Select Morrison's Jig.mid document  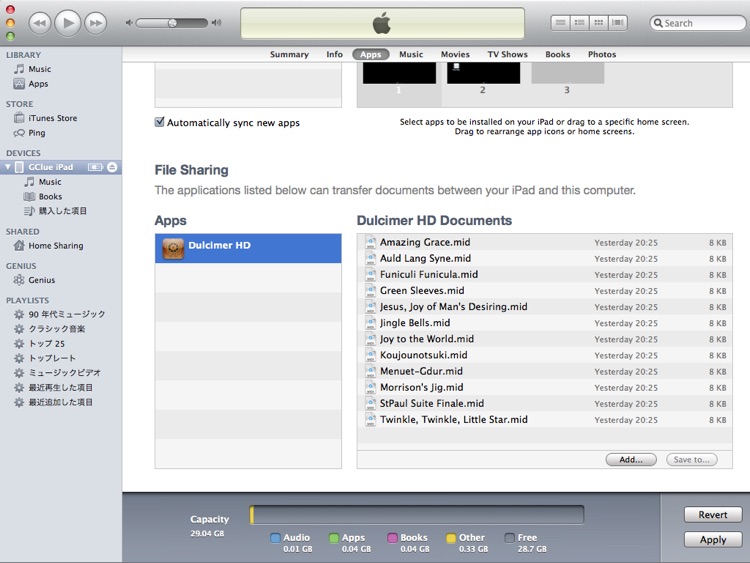pyautogui.click(x=544, y=387)
